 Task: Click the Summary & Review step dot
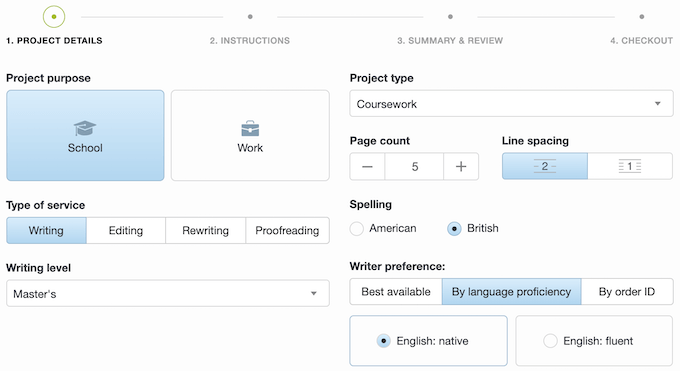tap(451, 17)
